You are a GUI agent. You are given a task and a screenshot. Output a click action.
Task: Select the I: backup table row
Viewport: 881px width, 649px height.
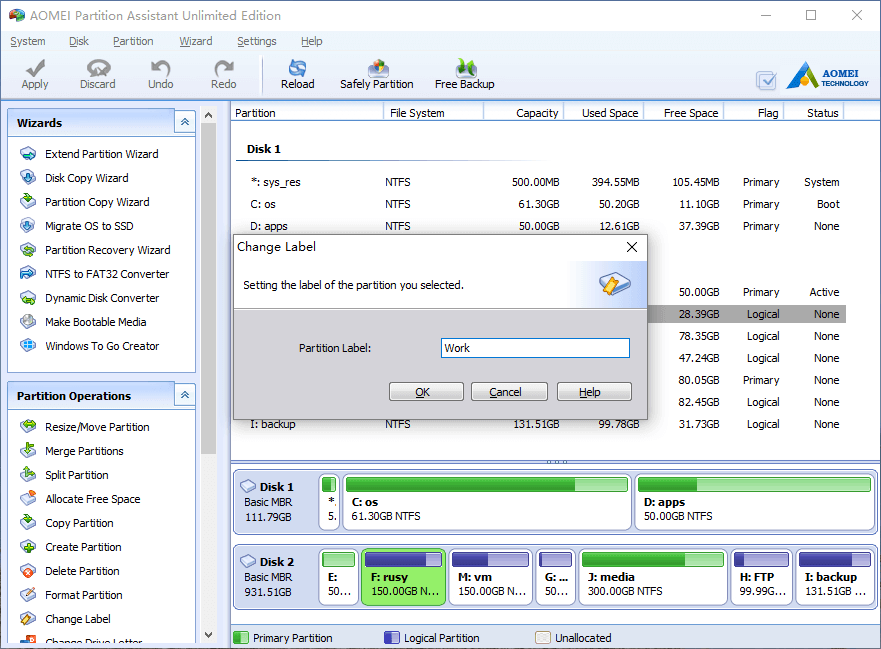(x=542, y=424)
